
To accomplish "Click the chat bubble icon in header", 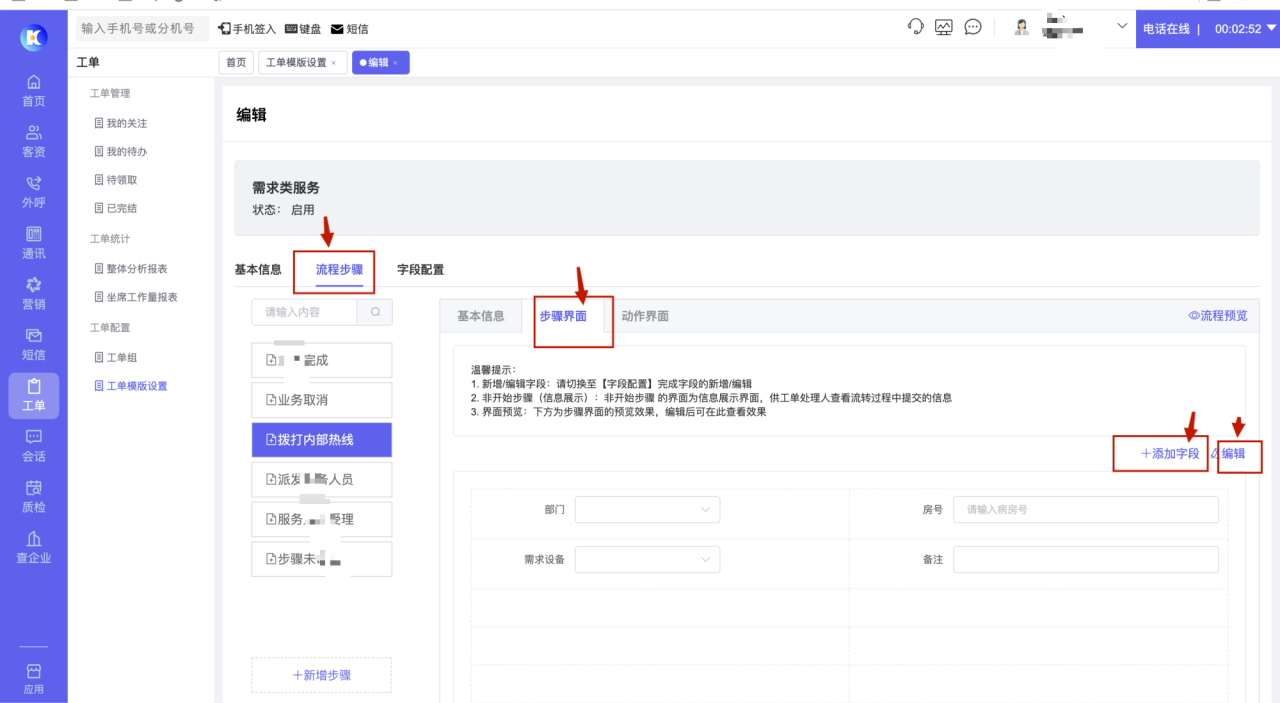I will click(973, 28).
